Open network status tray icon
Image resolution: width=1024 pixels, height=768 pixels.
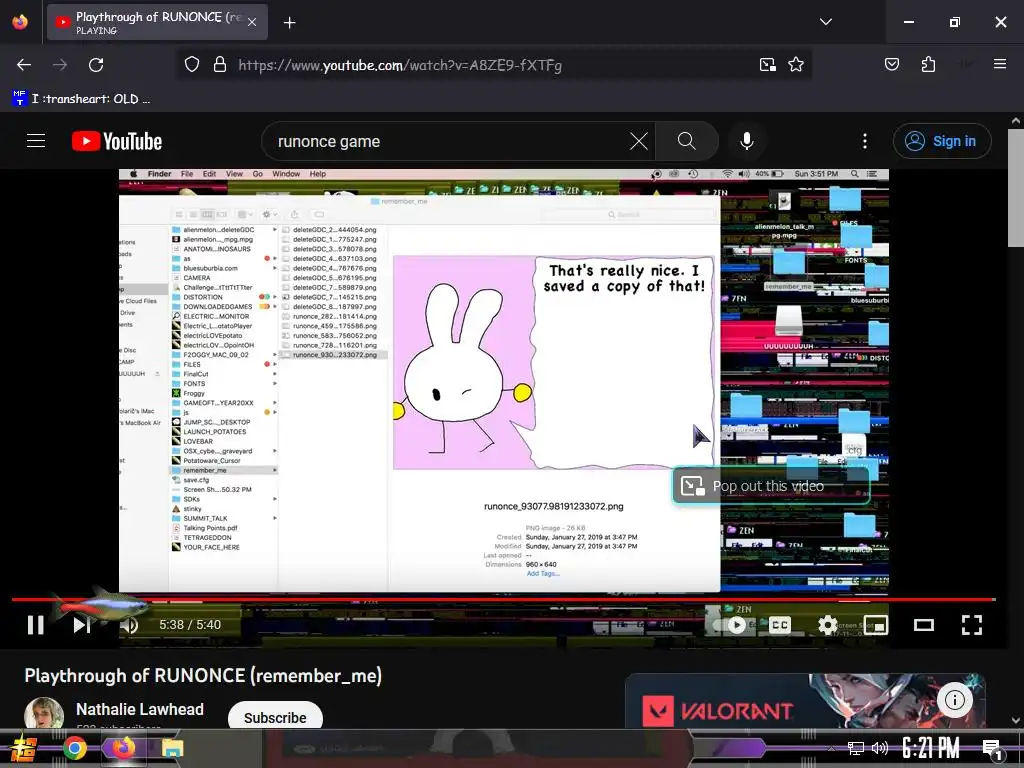[856, 748]
